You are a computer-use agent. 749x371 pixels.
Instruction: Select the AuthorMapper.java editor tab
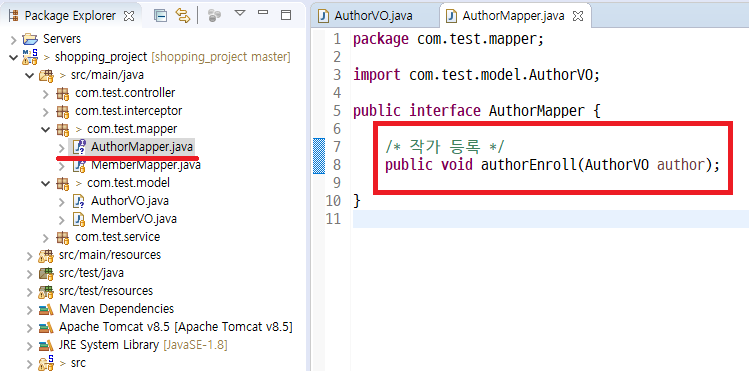point(513,16)
